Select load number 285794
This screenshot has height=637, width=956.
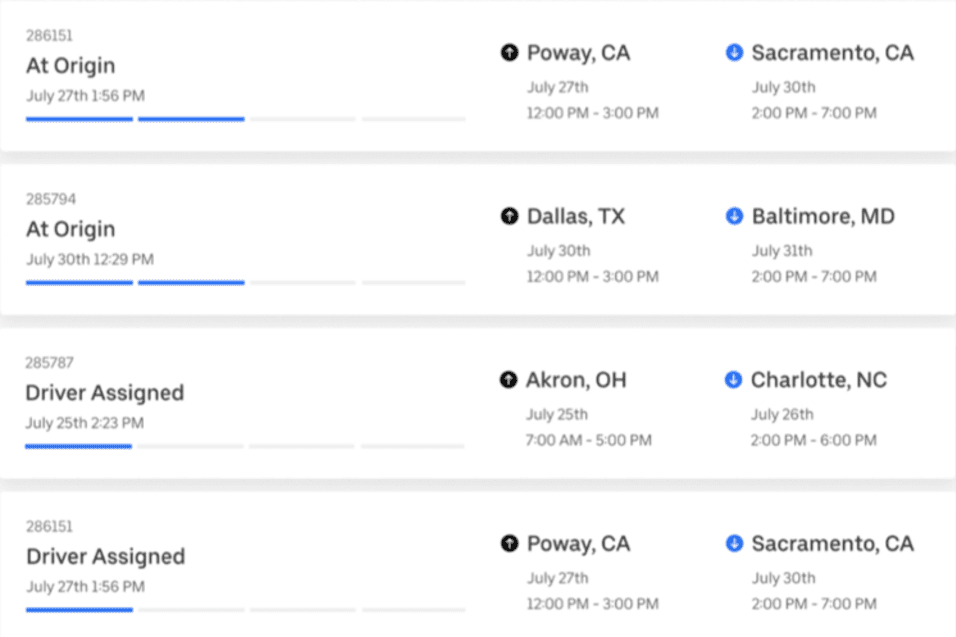tap(51, 199)
